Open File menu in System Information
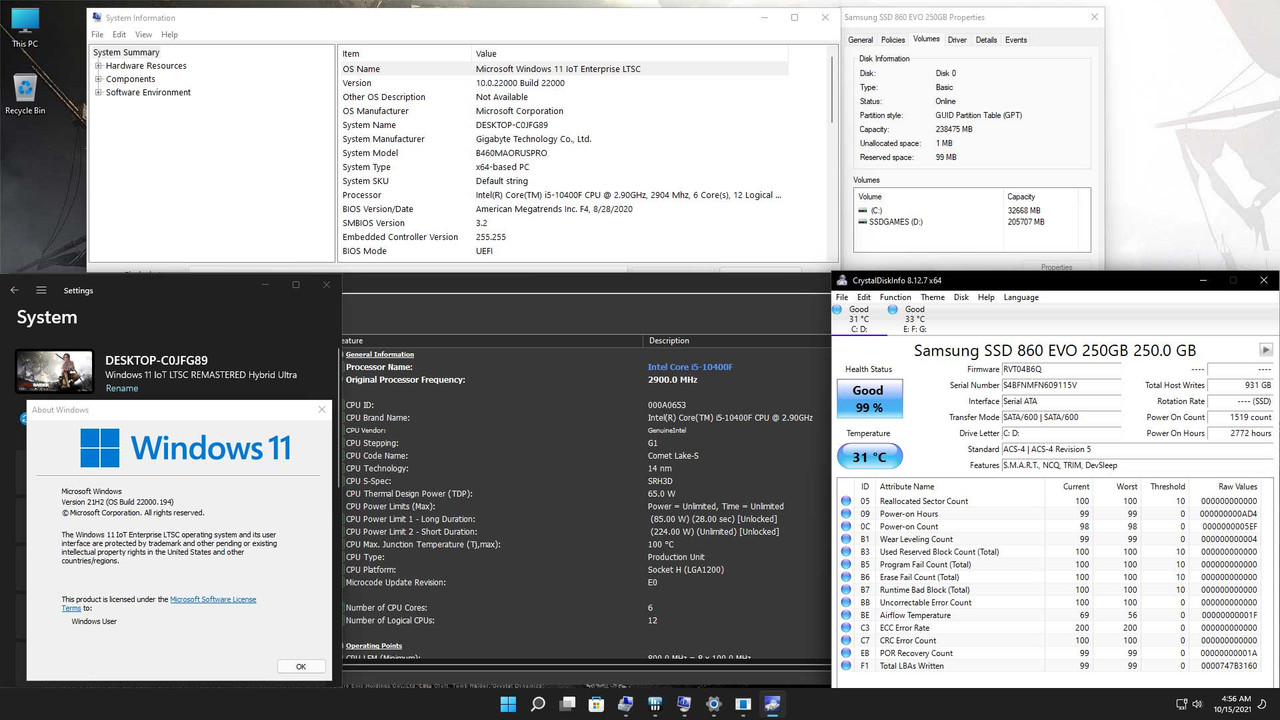 click(x=98, y=35)
